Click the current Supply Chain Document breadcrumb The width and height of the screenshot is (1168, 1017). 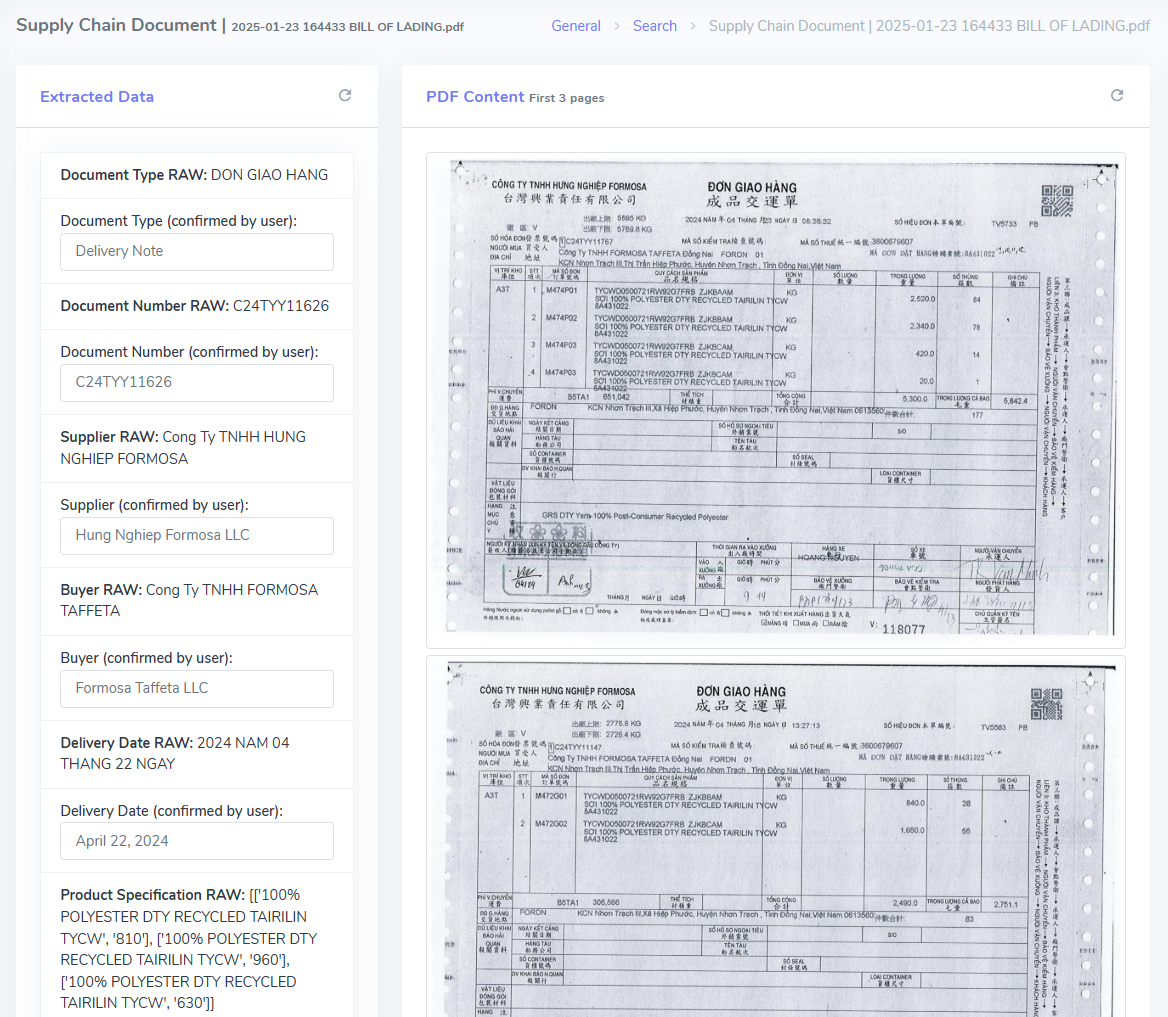[x=929, y=26]
